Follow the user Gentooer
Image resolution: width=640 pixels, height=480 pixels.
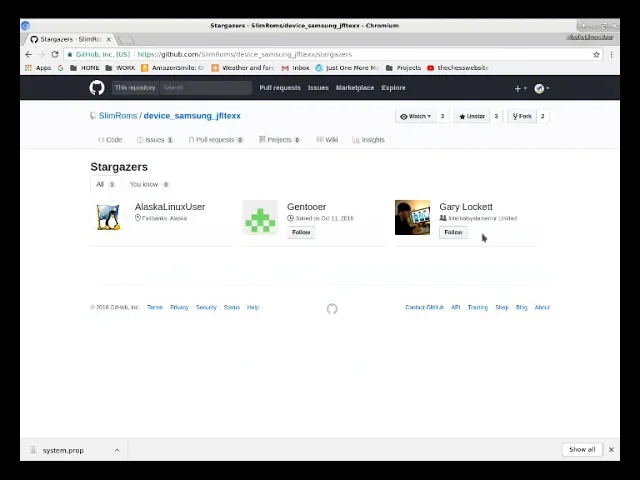(301, 232)
